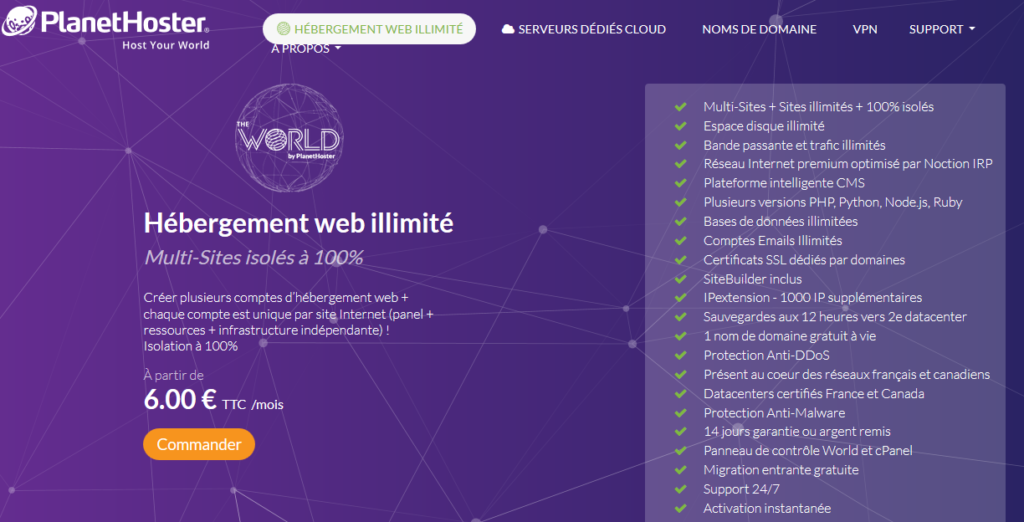Click checkmark beside Certificats SSL dédiés
The image size is (1024, 522).
(x=680, y=260)
